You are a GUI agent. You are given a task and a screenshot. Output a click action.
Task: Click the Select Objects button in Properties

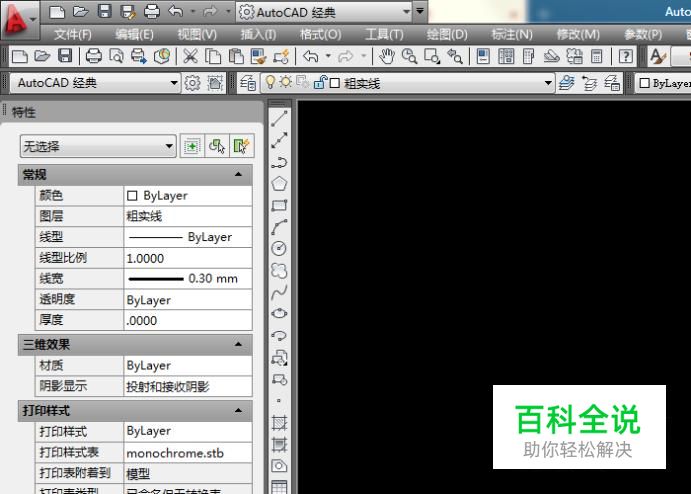tap(217, 146)
